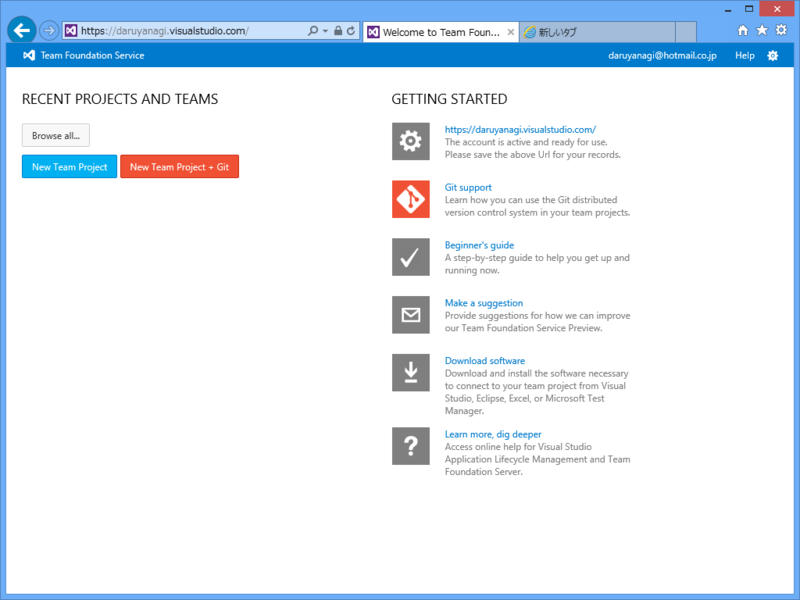
Task: Click the download arrow tile icon
Action: coord(411,372)
